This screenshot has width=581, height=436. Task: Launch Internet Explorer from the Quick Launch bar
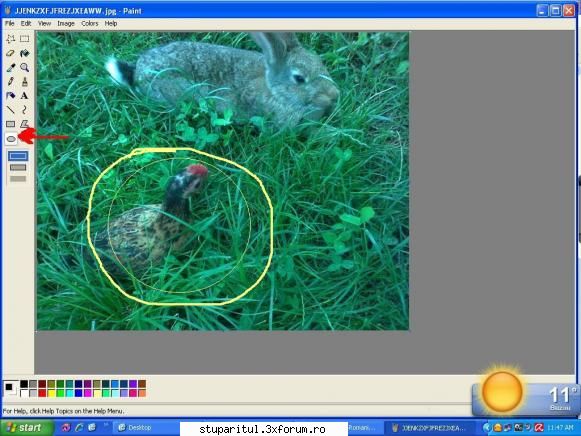[x=79, y=427]
